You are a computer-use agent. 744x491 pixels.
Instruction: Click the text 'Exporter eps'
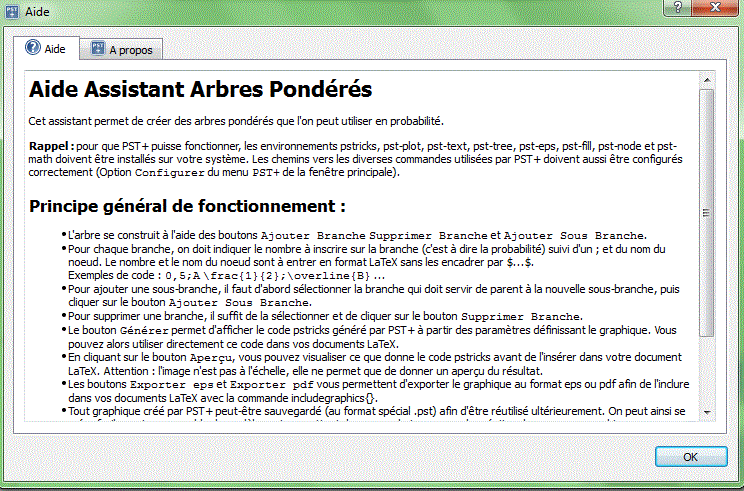(172, 385)
